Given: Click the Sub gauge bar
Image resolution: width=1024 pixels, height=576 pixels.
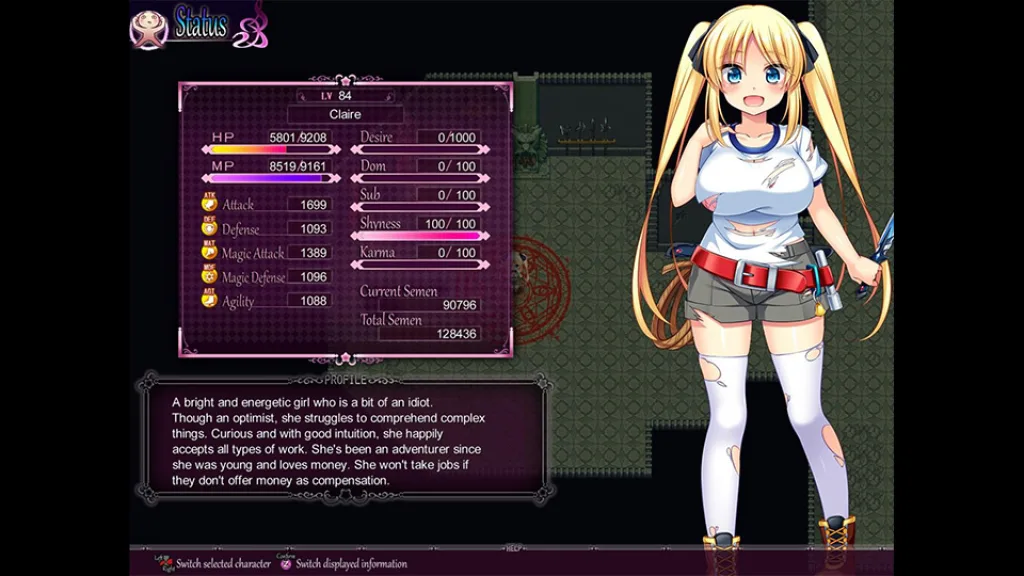Looking at the screenshot, I should click(420, 207).
